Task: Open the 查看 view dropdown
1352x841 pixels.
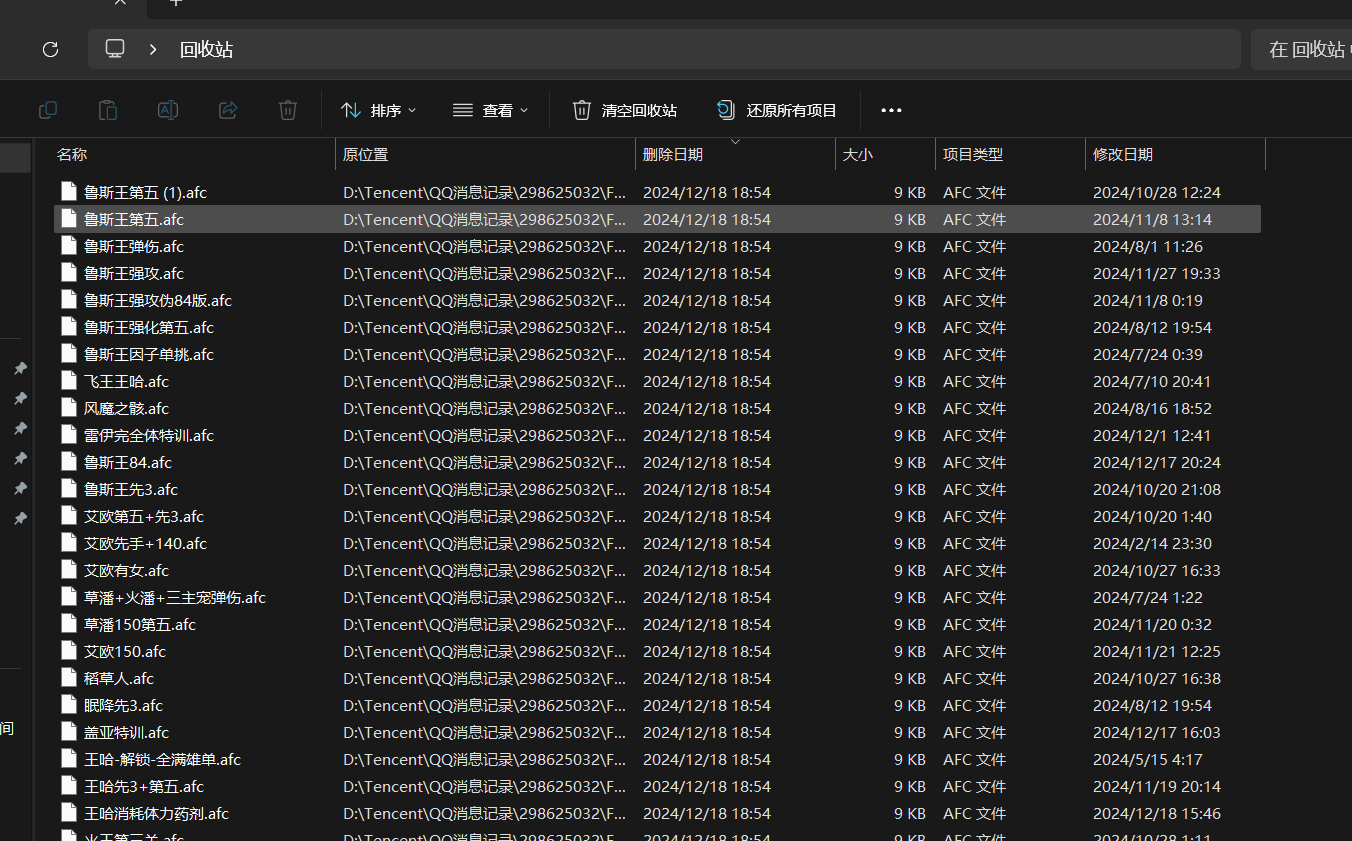Action: [x=490, y=110]
